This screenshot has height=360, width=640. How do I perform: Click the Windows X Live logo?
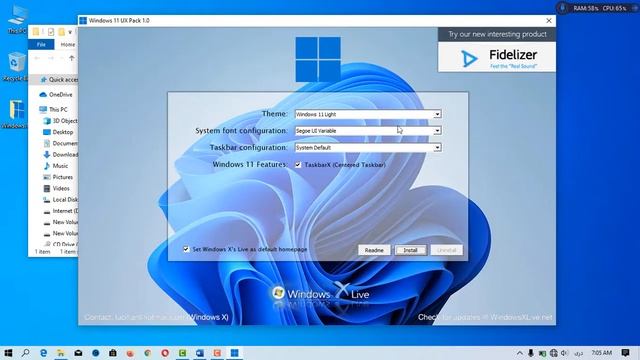coord(321,292)
